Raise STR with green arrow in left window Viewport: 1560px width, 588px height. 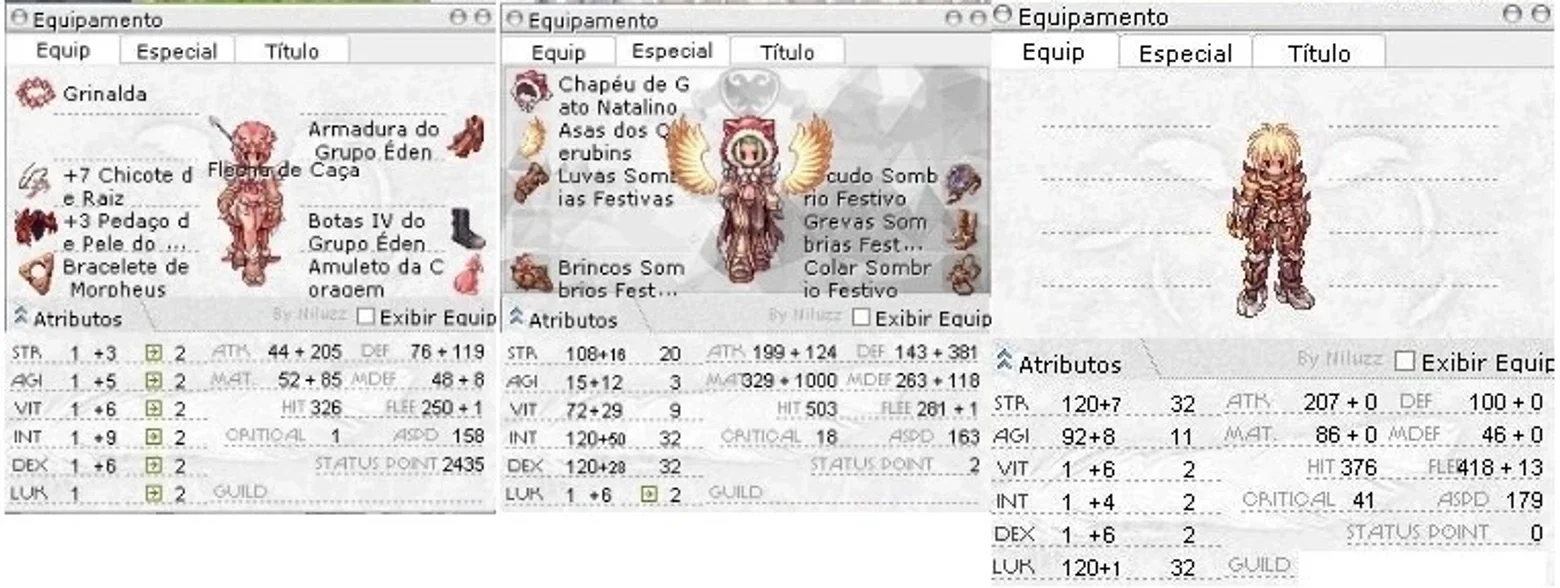click(x=153, y=352)
